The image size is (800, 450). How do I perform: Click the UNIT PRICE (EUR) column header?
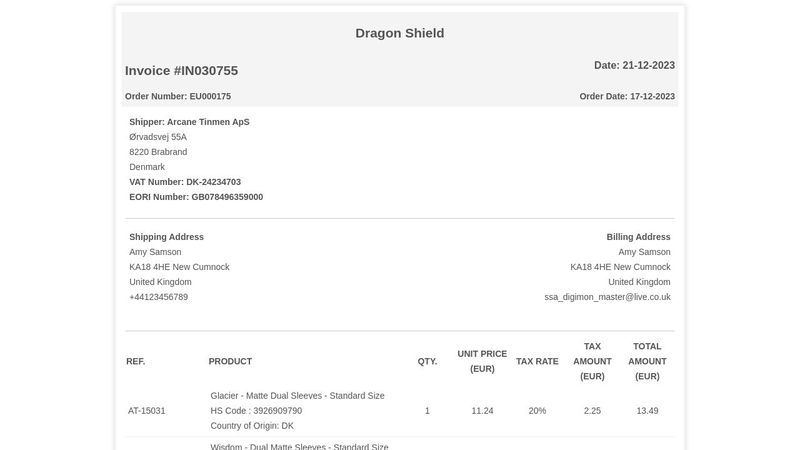(x=482, y=361)
